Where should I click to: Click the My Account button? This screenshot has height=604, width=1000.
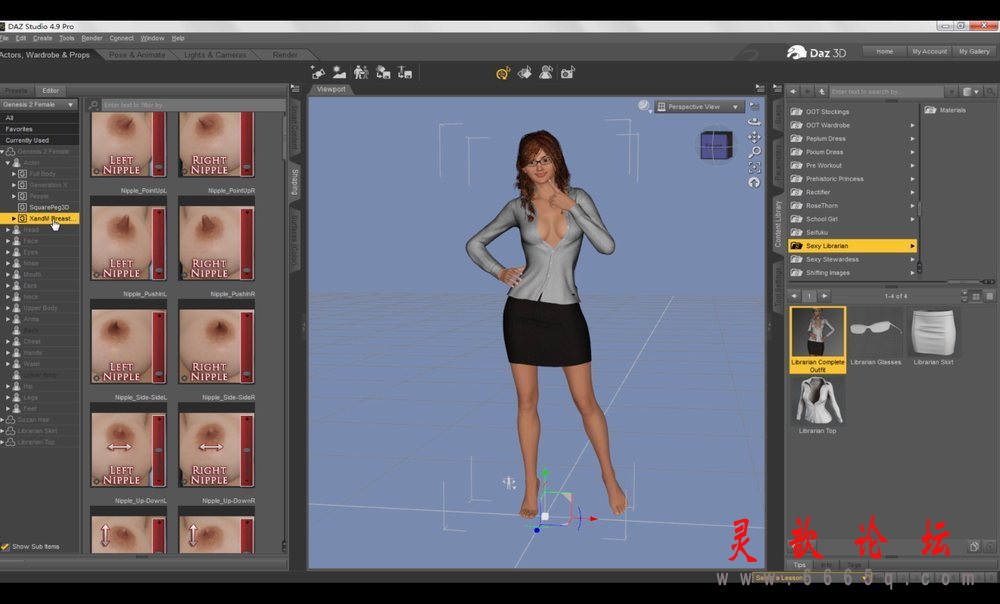(929, 51)
